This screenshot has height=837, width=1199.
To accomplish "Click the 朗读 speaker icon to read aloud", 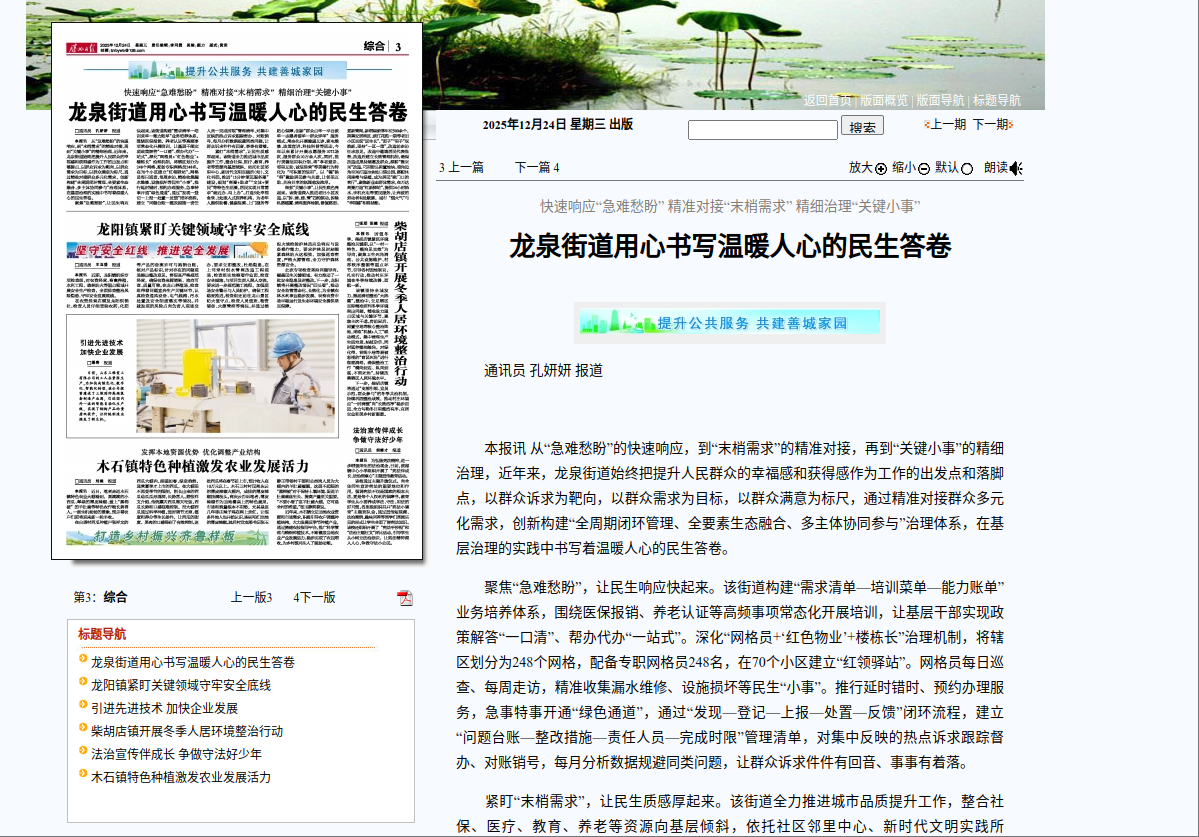I will coord(1016,169).
